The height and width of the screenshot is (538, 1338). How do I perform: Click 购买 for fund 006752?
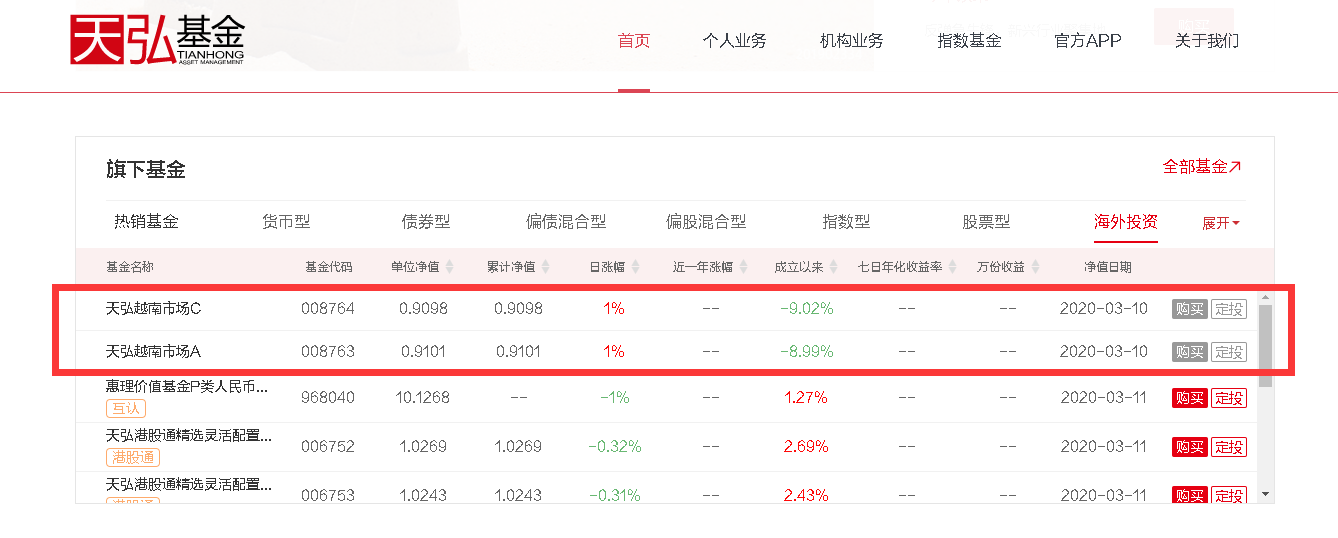coord(1190,447)
